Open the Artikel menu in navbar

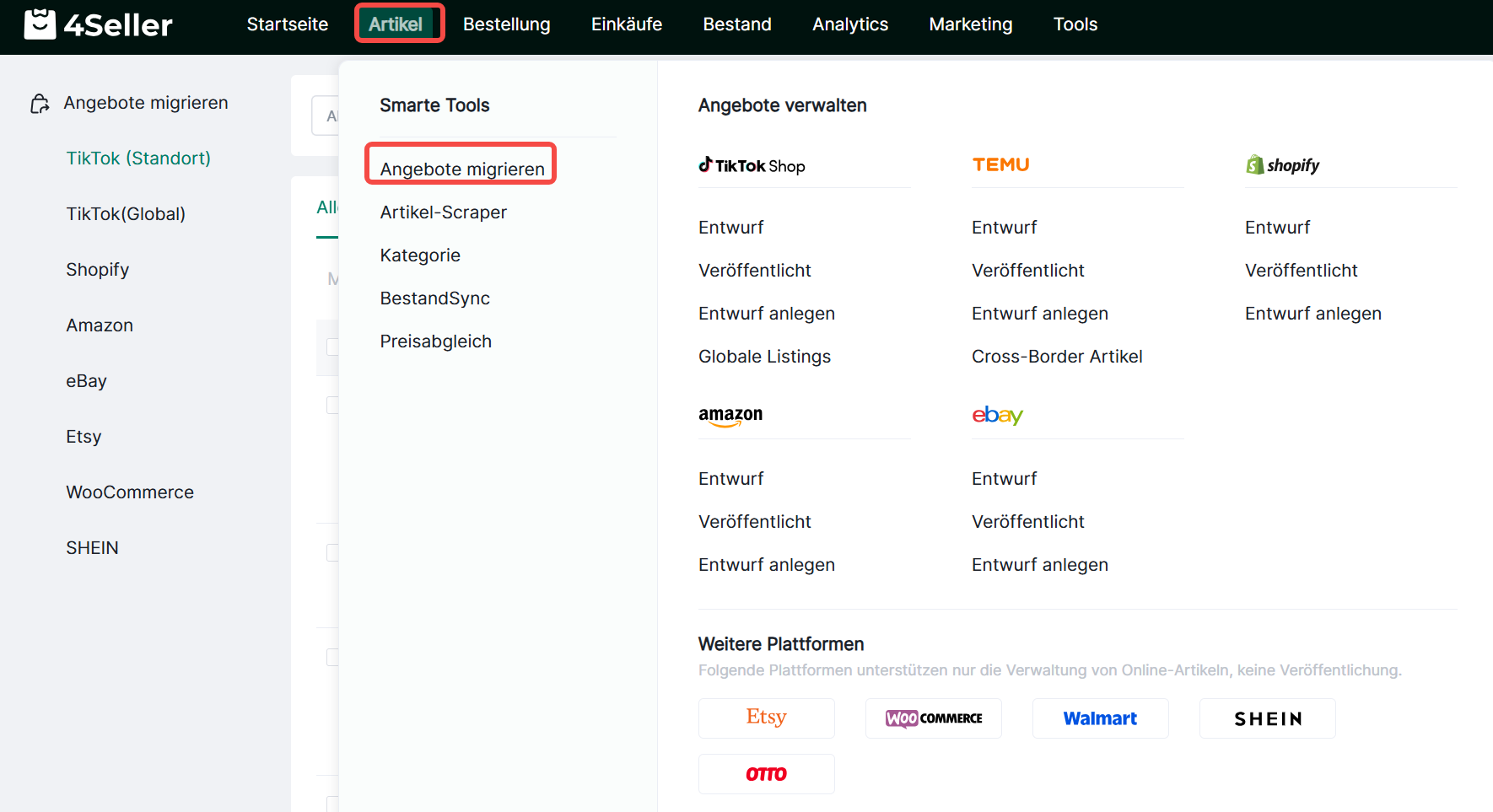coord(396,24)
